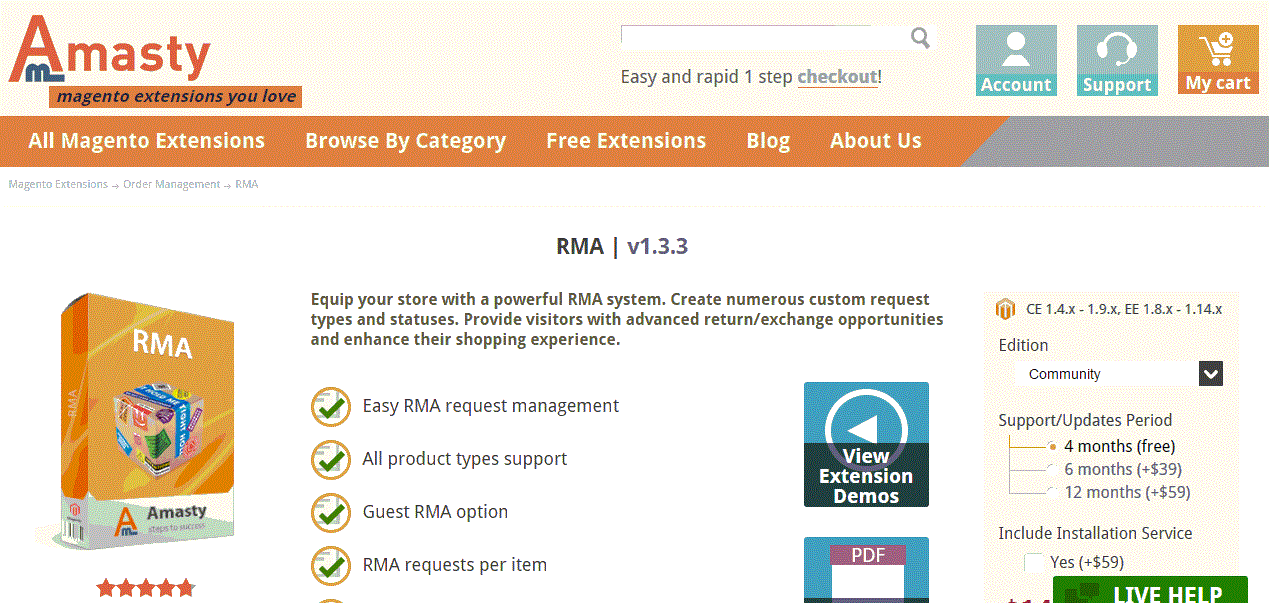Follow the checkout link

[x=838, y=77]
